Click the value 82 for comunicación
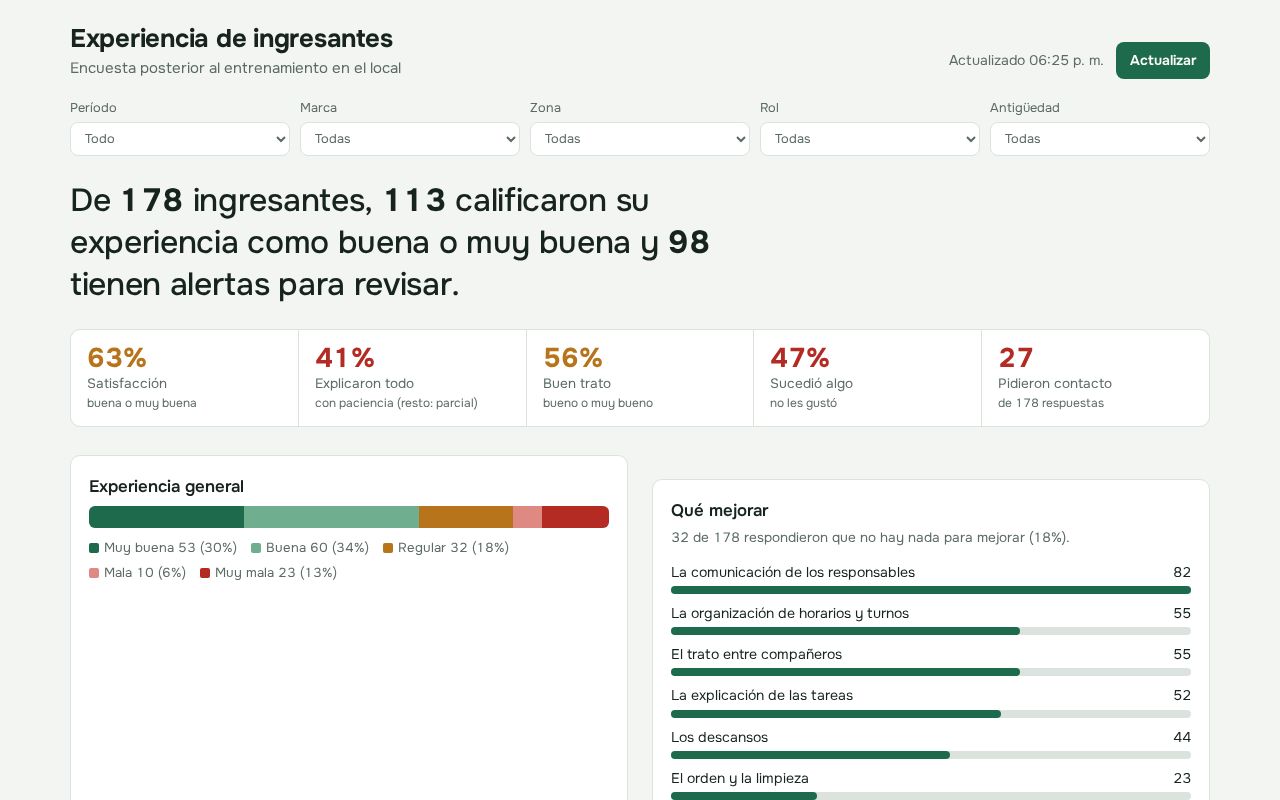1280x800 pixels. coord(1182,572)
